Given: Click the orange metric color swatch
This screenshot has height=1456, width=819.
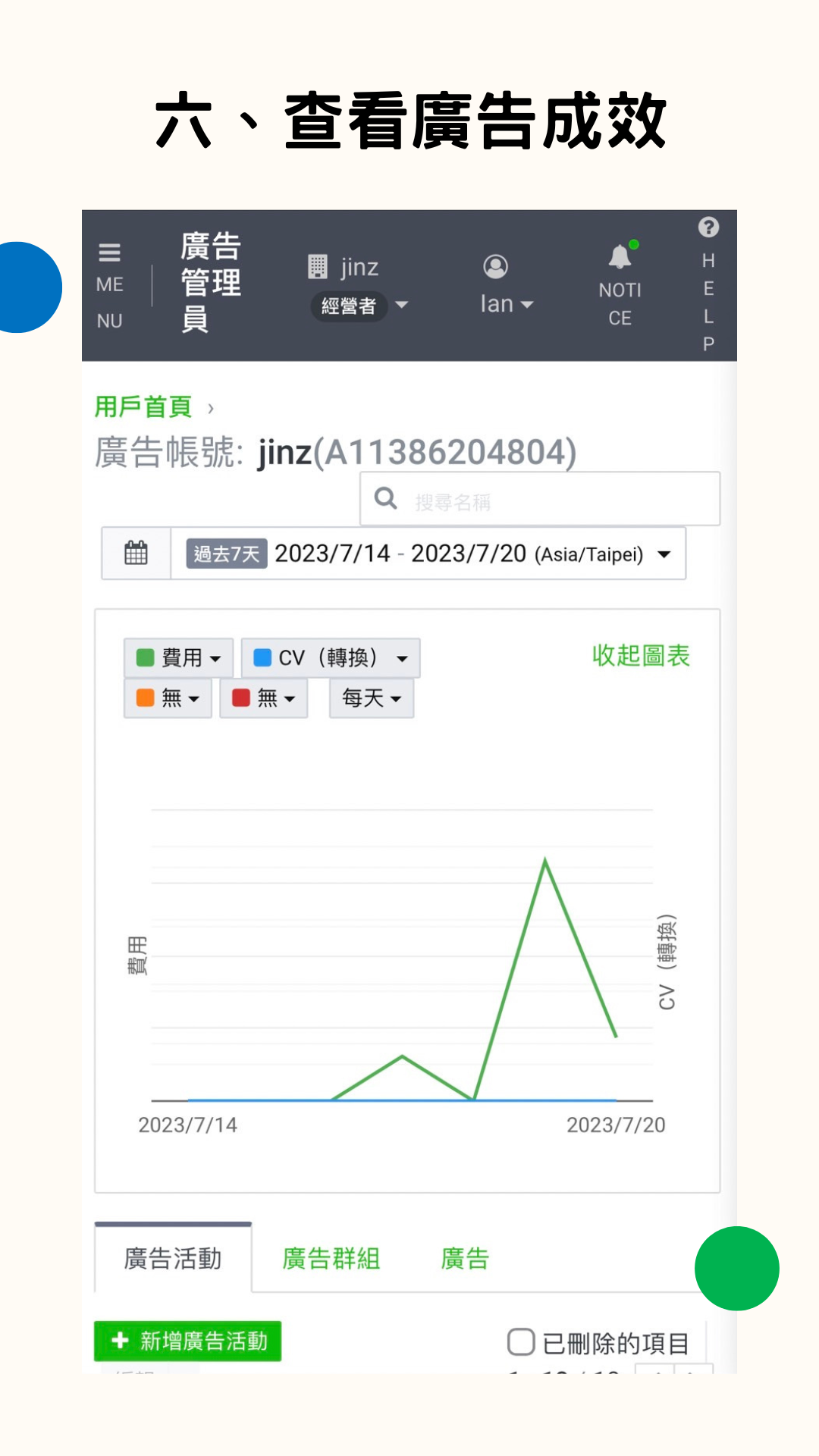Looking at the screenshot, I should pyautogui.click(x=145, y=698).
